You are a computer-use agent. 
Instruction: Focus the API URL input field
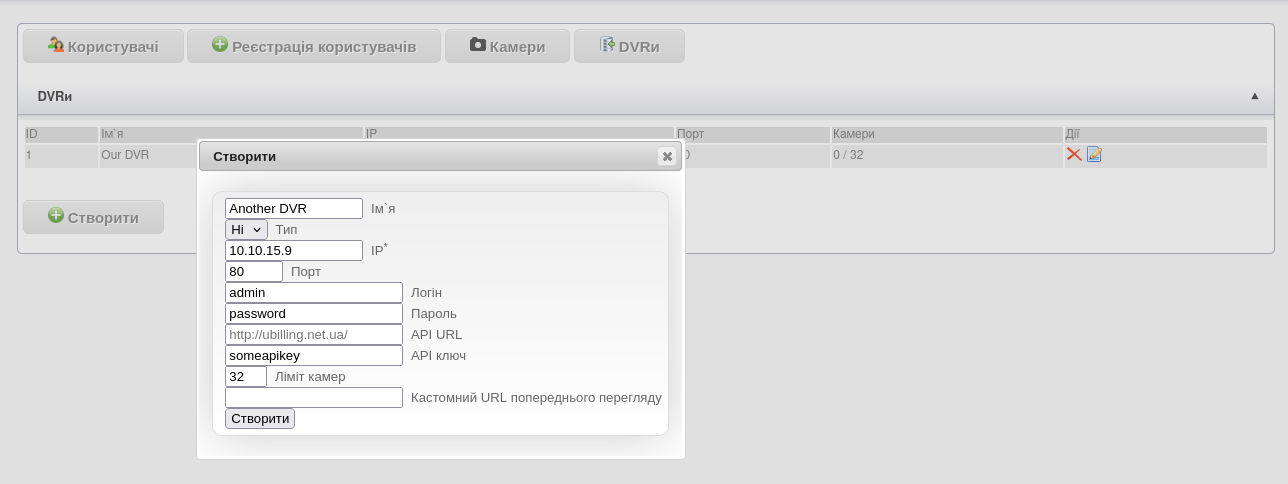[x=314, y=334]
